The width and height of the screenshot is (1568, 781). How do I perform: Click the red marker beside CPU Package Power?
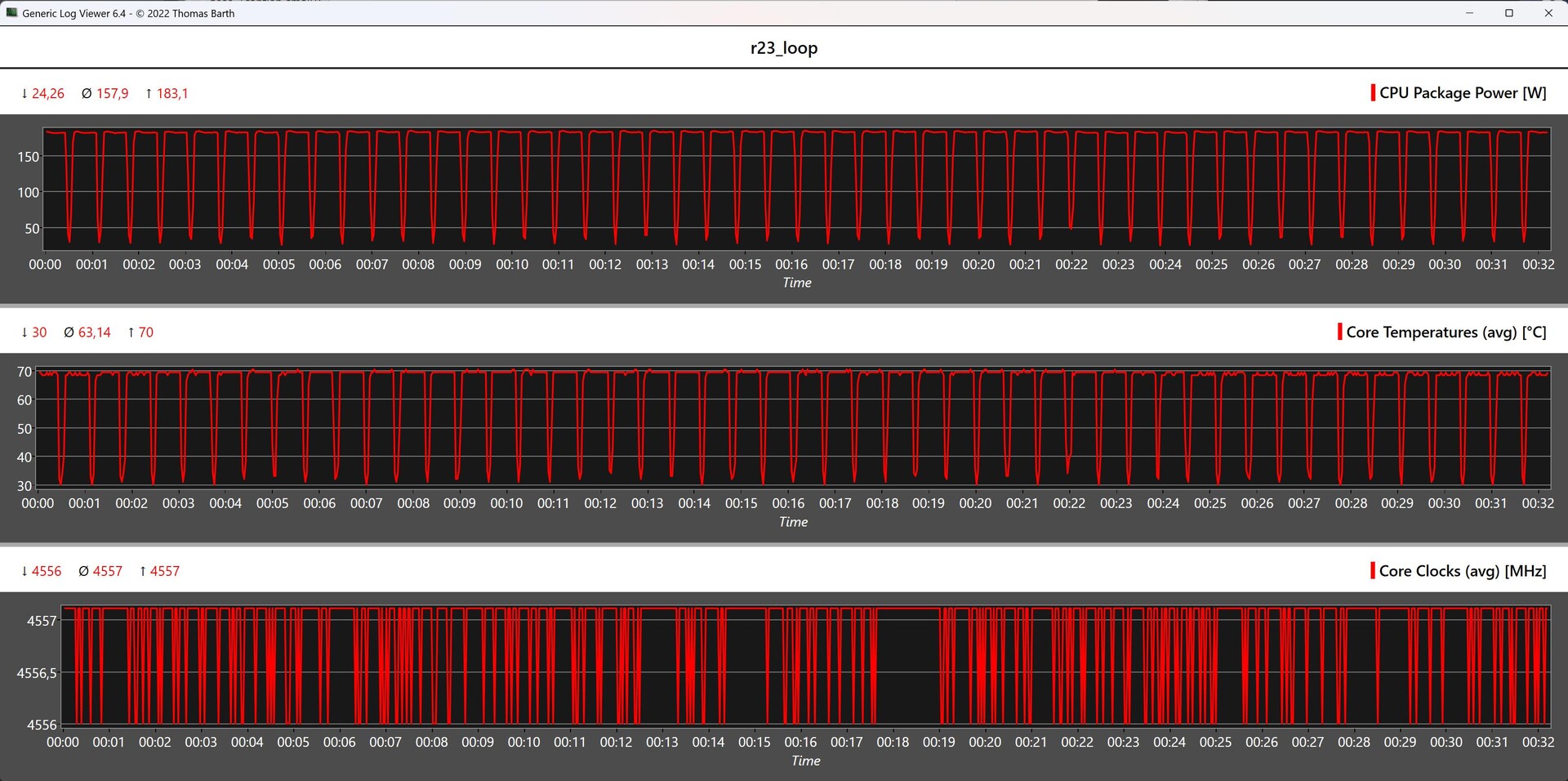click(x=1373, y=93)
